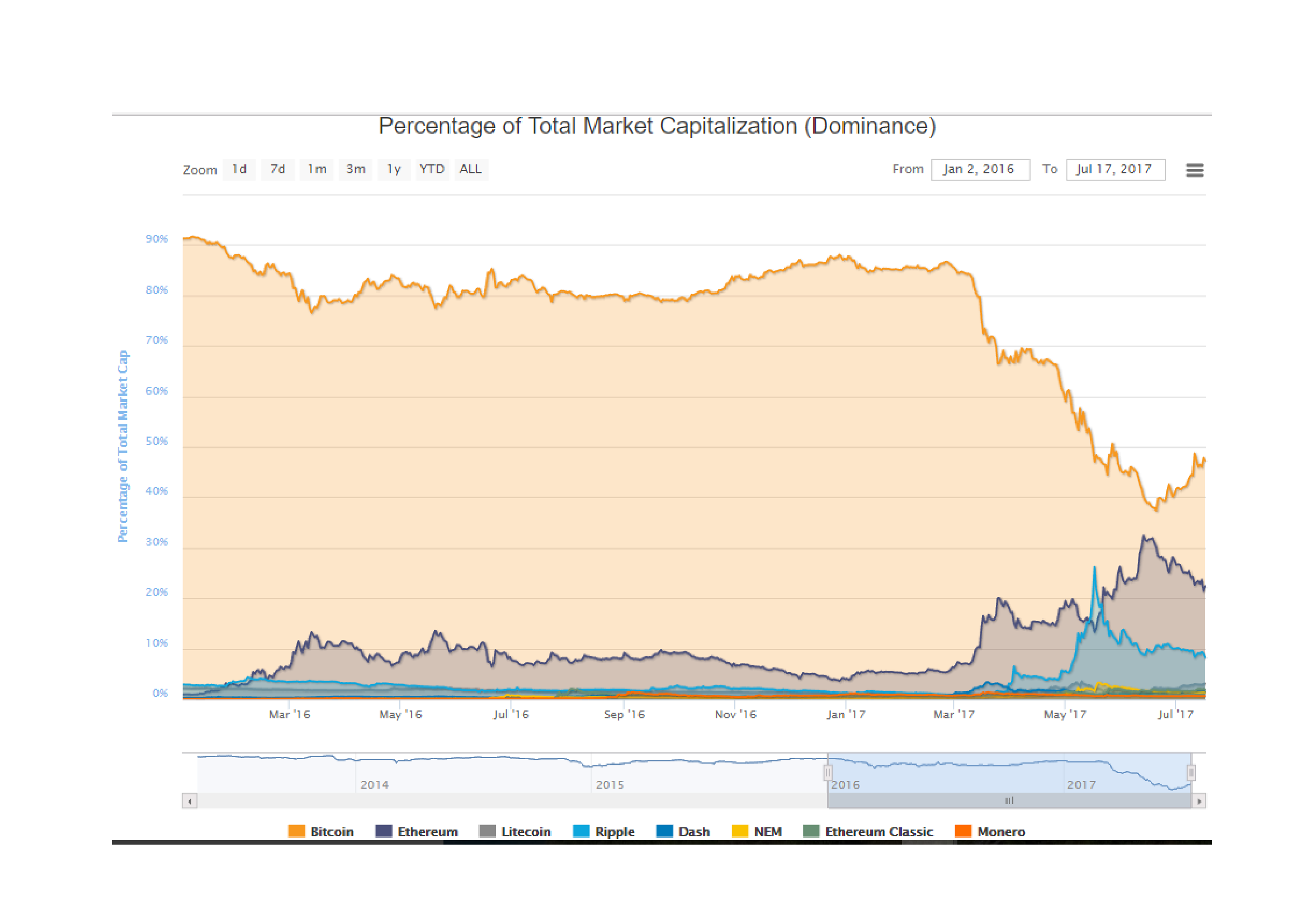Viewport: 1308px width, 924px height.
Task: Switch to the 7d zoom option
Action: pos(277,169)
